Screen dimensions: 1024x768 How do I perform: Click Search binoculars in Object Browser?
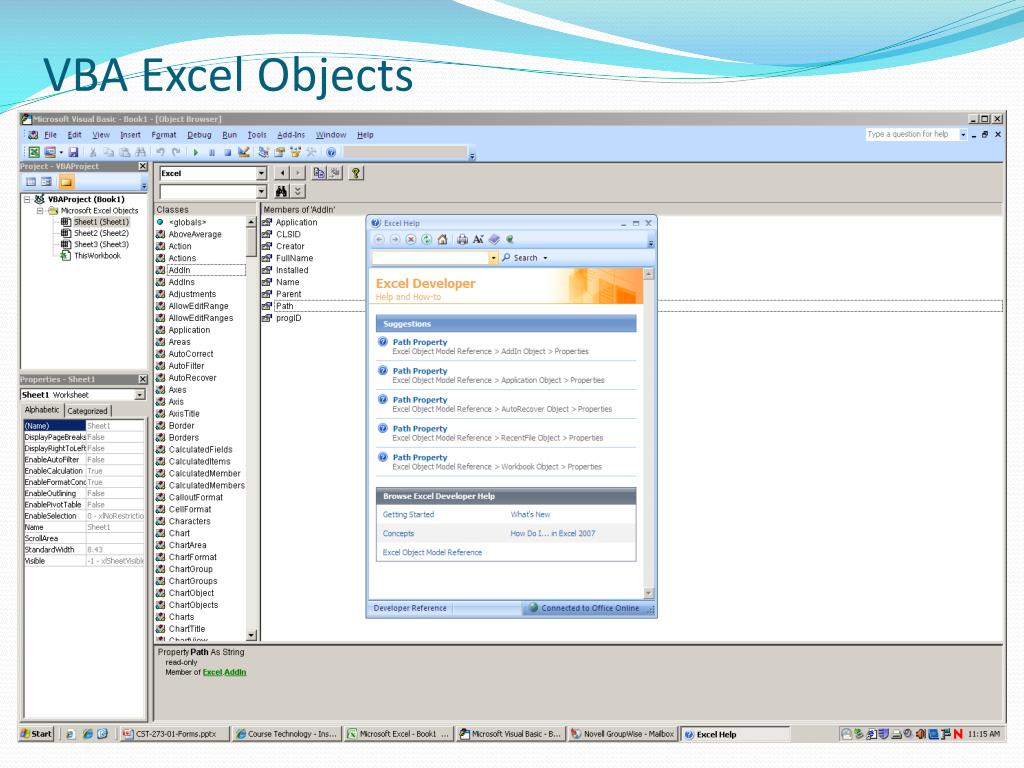pos(281,191)
